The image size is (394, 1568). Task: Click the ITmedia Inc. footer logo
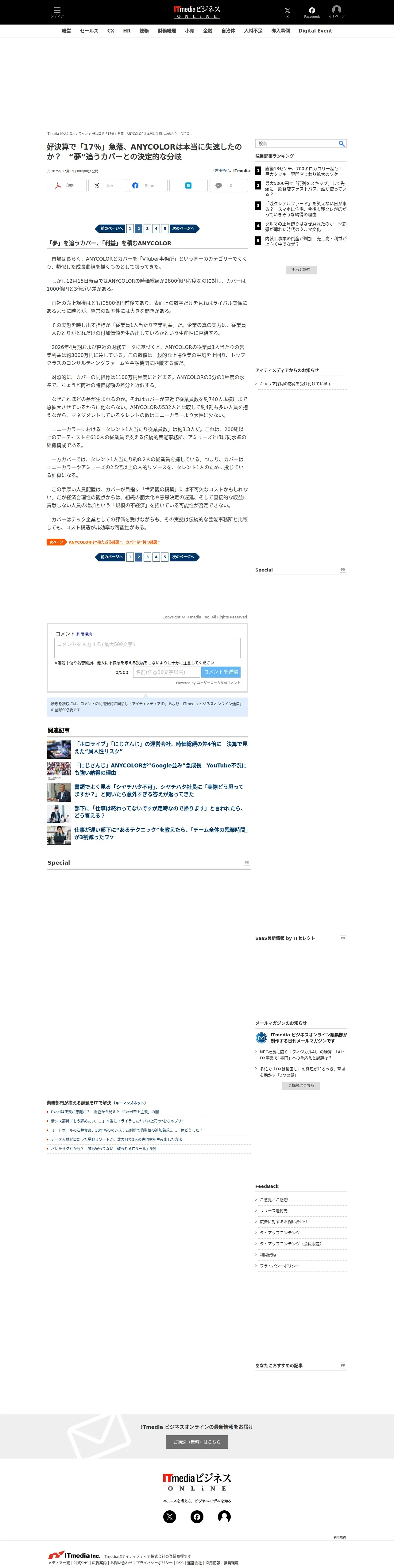pos(74,1555)
